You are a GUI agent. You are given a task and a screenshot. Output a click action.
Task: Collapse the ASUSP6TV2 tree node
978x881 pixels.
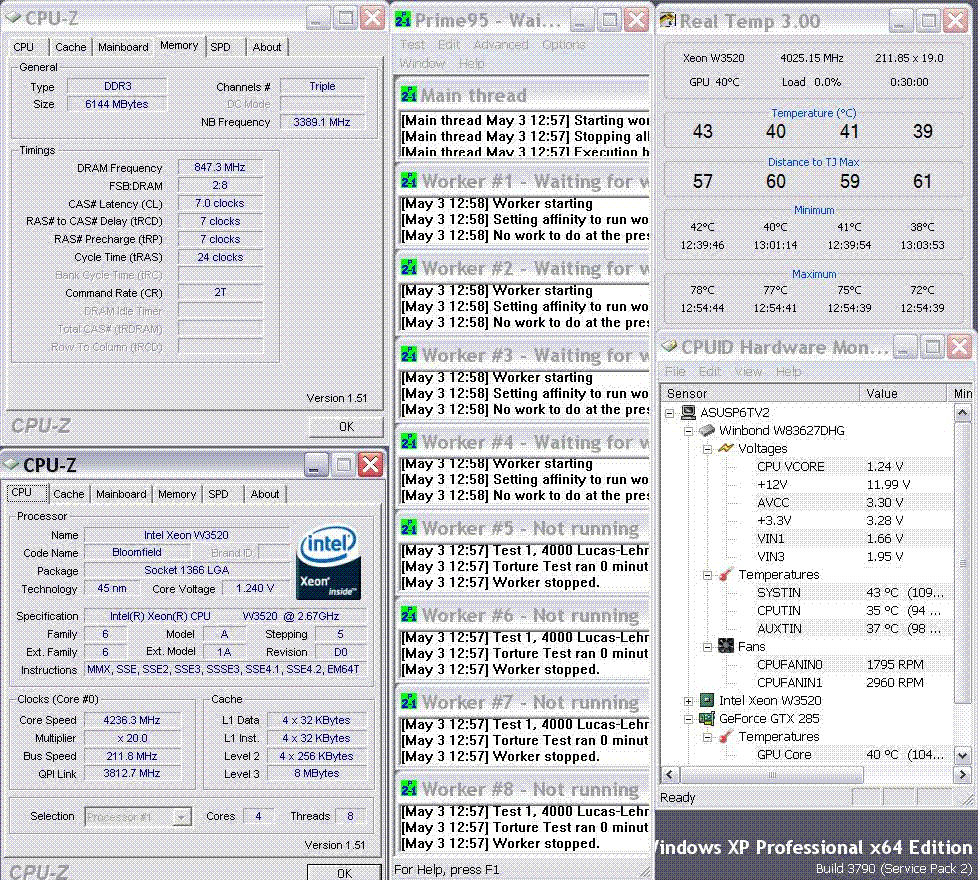point(669,413)
